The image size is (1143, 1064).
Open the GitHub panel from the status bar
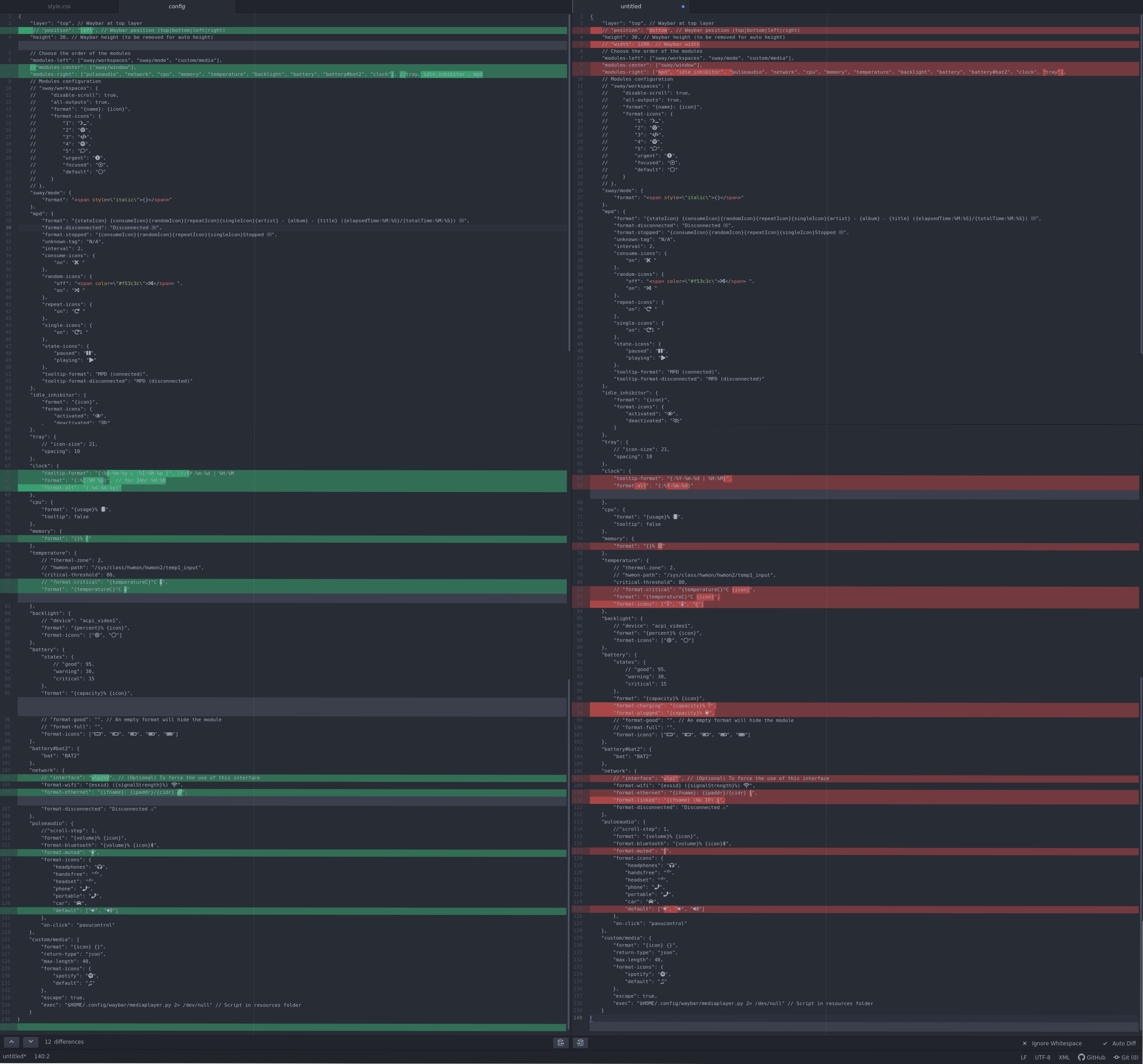click(1091, 1057)
